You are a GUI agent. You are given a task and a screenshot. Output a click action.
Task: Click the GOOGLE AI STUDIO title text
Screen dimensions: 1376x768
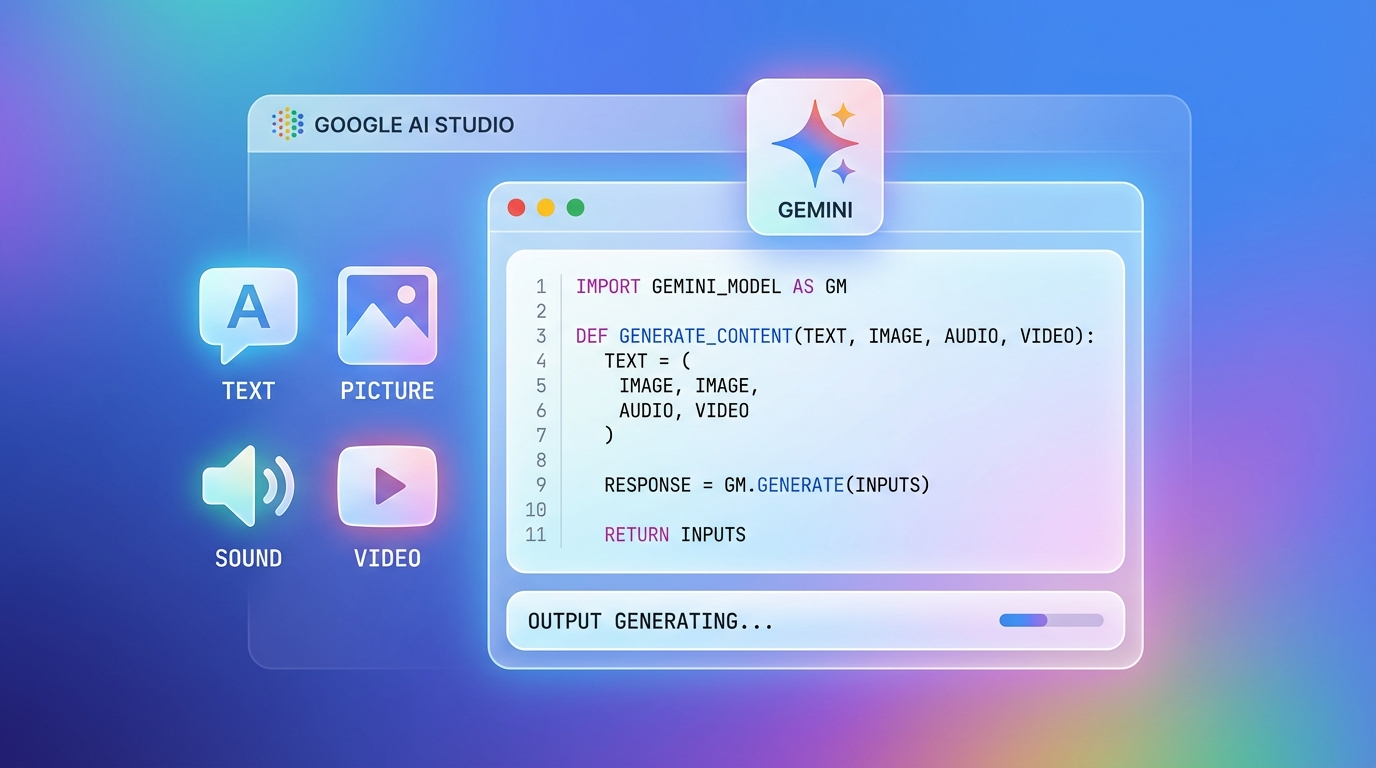point(414,125)
